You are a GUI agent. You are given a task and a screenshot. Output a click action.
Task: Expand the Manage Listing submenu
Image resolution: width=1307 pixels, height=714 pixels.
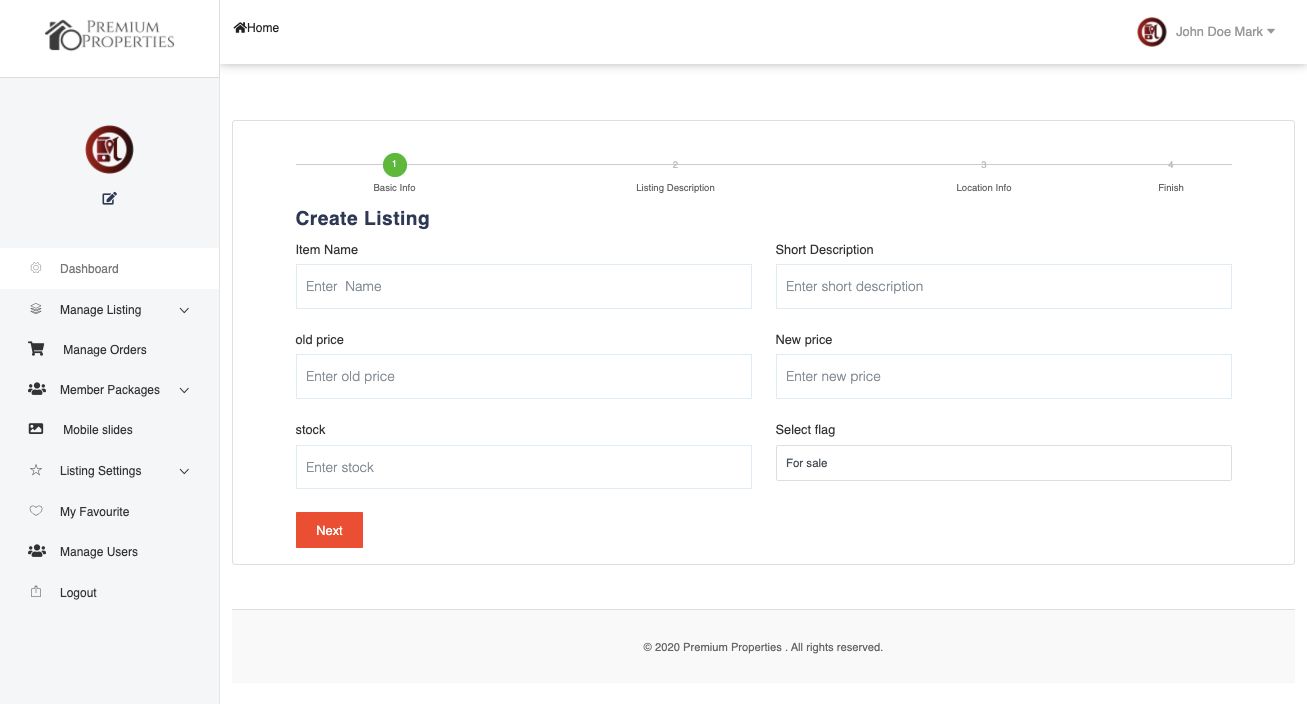click(184, 310)
